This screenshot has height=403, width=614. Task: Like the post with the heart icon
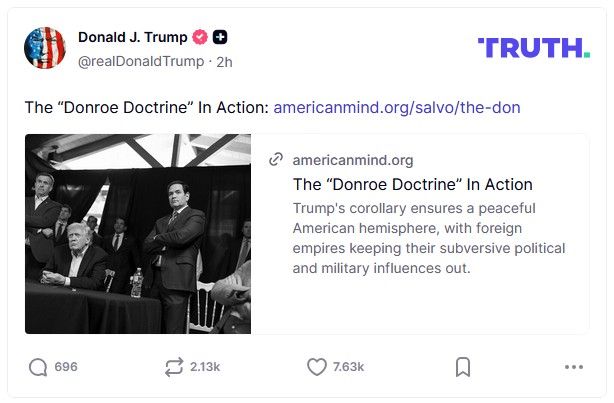pyautogui.click(x=316, y=367)
